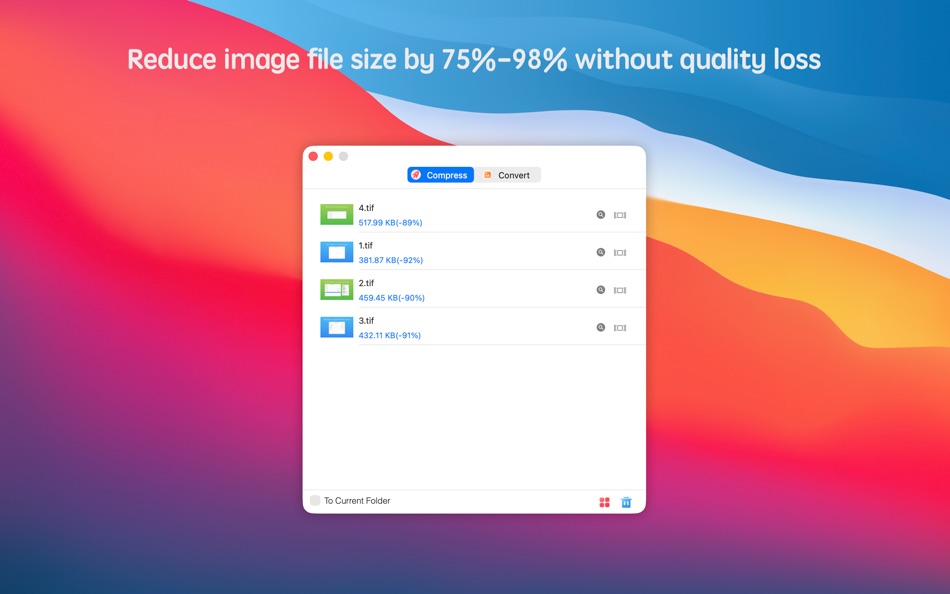This screenshot has width=950, height=594.
Task: Open preview for 3.tif result
Action: [x=601, y=327]
